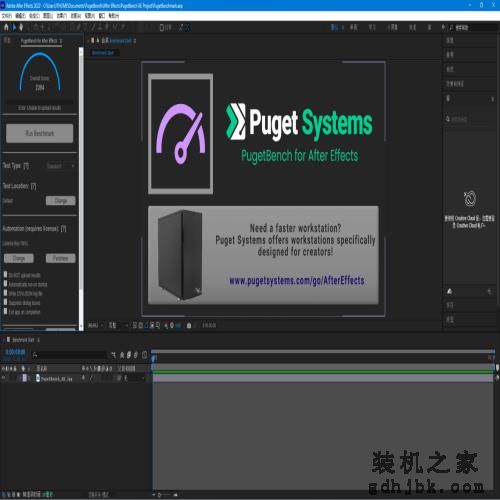
Task: Click the PugetBench panel vertical scrollbar
Action: tap(81, 188)
